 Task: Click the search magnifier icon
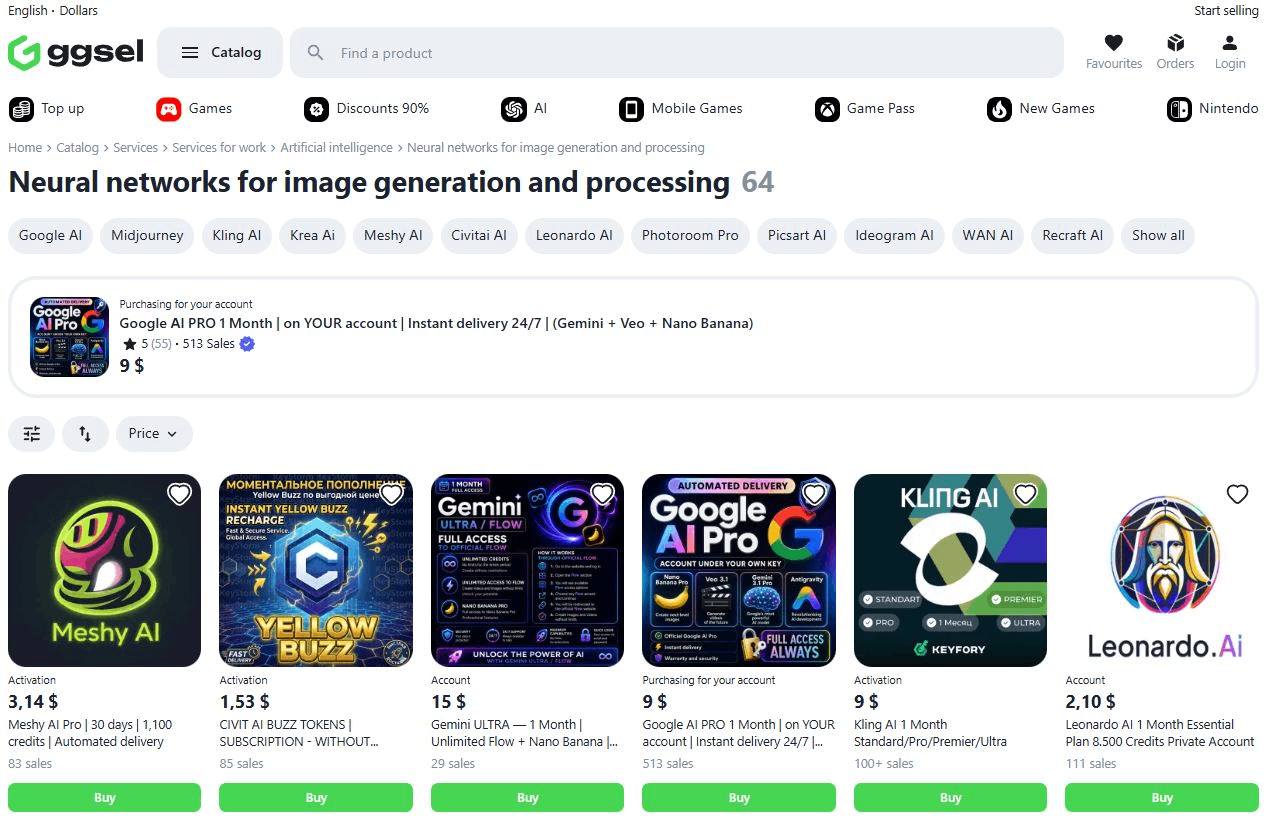coord(316,53)
